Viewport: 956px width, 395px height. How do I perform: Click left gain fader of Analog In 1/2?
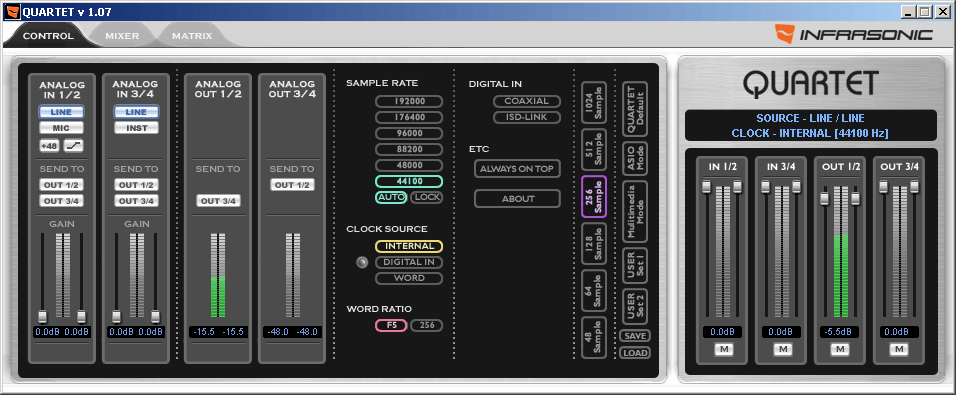tap(42, 316)
